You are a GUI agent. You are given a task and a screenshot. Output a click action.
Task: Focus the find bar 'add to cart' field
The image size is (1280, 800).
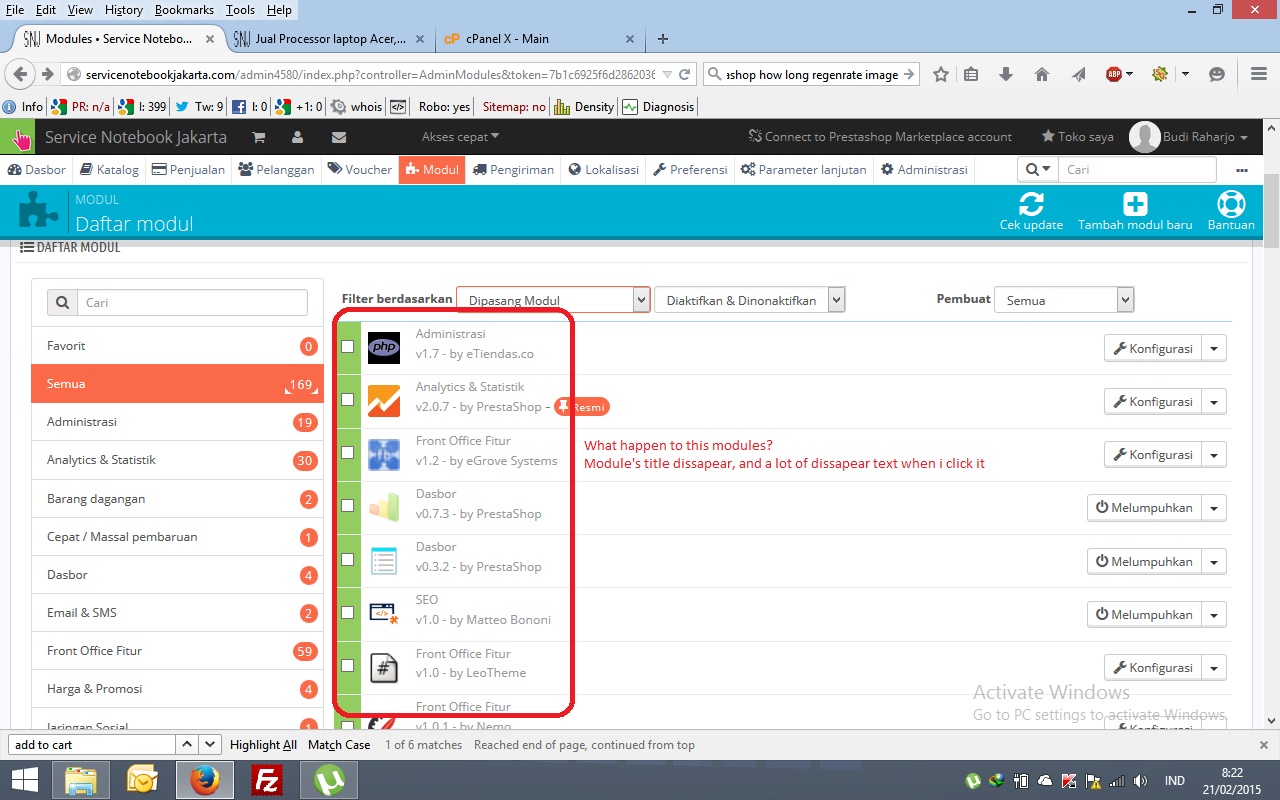92,745
